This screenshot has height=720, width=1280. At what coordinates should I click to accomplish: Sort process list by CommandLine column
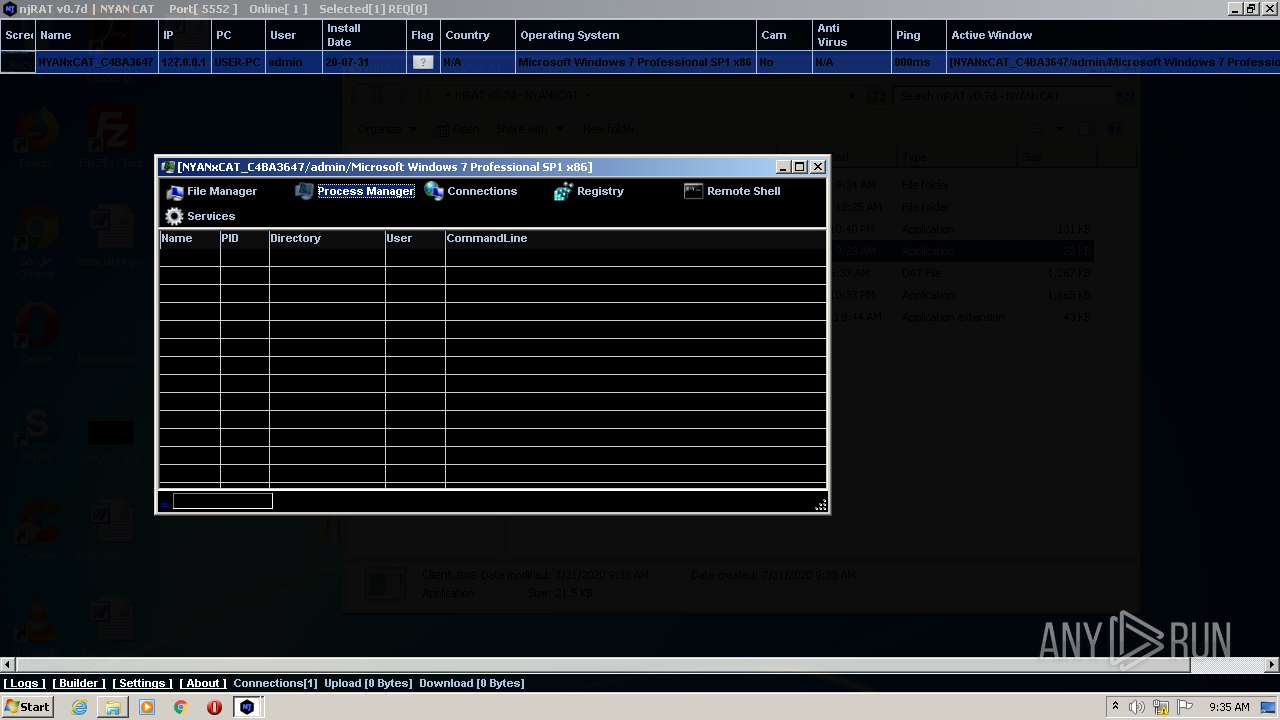pos(636,238)
